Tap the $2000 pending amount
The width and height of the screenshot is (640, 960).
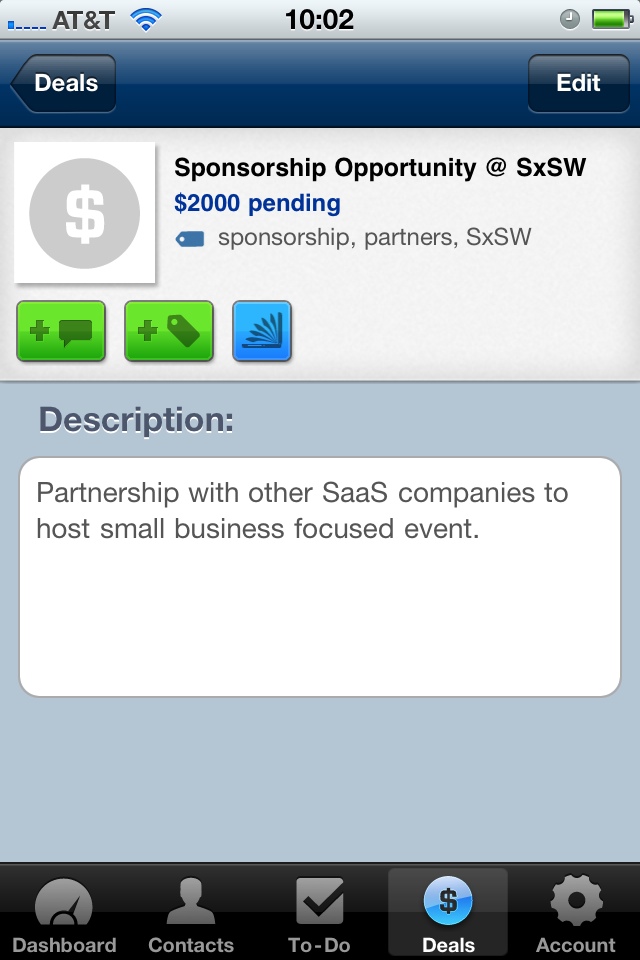point(257,204)
